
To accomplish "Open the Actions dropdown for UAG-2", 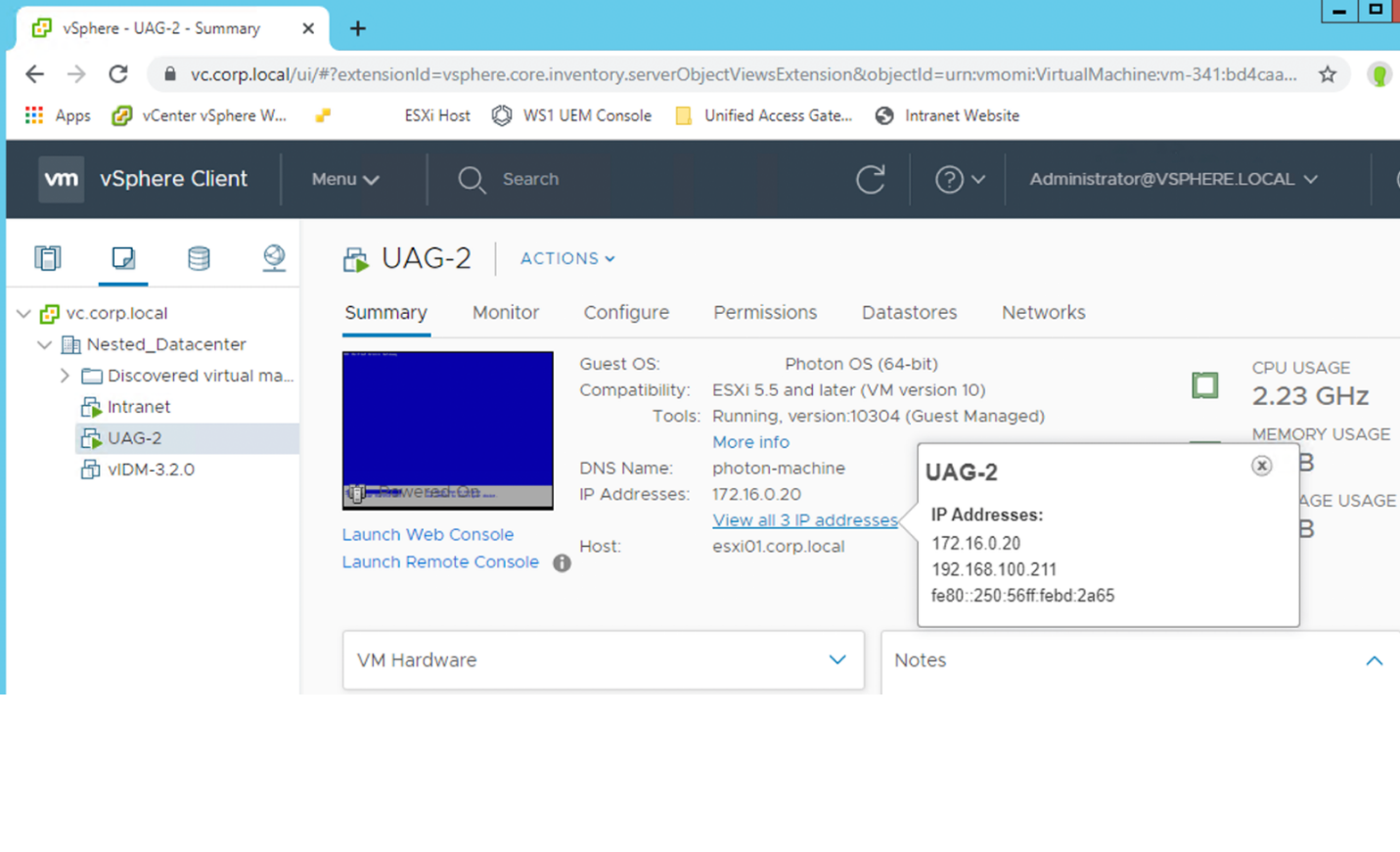I will (566, 258).
